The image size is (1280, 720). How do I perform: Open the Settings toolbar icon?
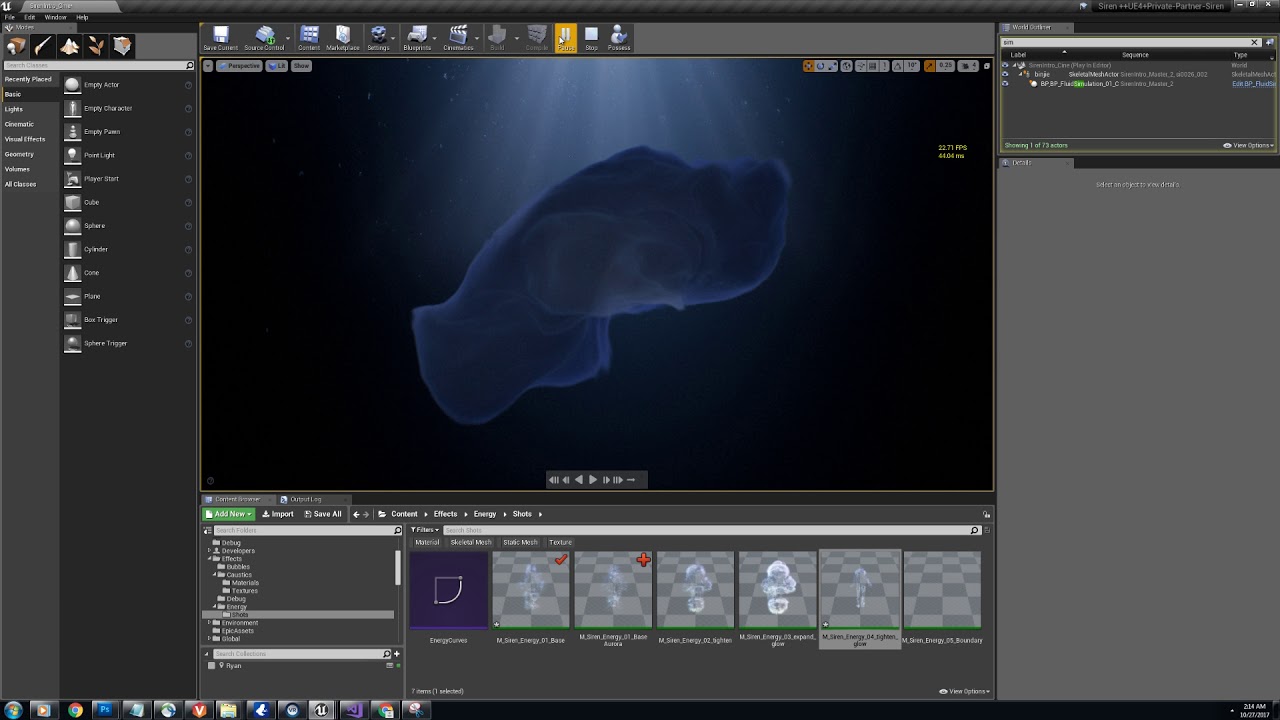click(x=378, y=38)
